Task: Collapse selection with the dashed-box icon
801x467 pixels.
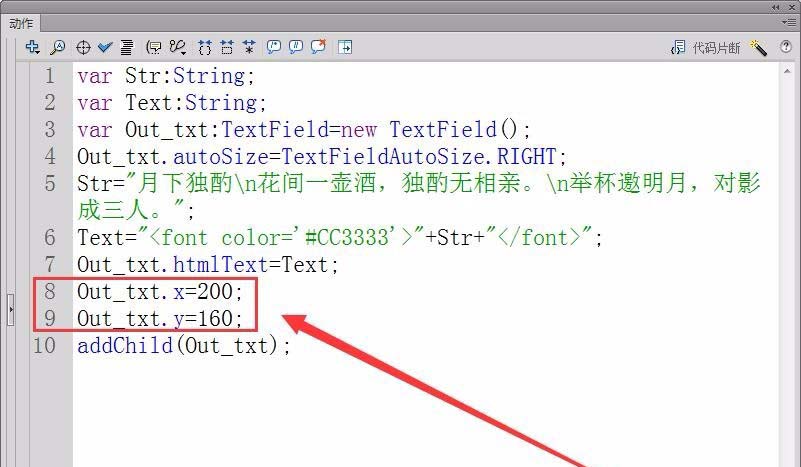Action: pos(227,48)
